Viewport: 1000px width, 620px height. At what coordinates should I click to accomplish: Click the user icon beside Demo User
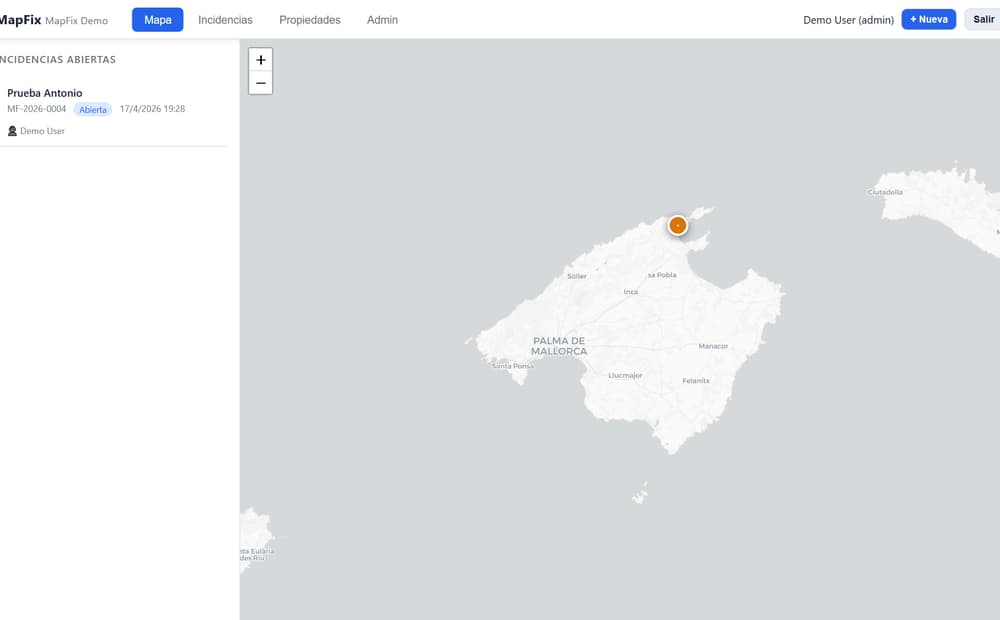(x=12, y=131)
